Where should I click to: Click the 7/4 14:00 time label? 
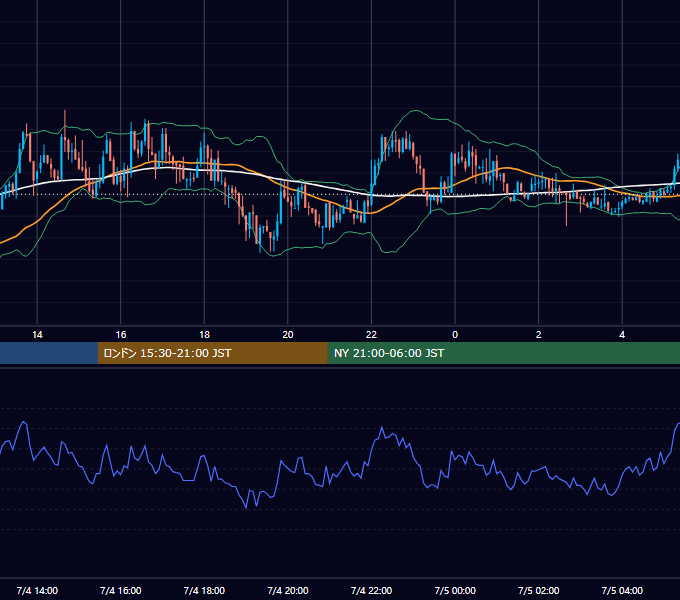pyautogui.click(x=37, y=590)
